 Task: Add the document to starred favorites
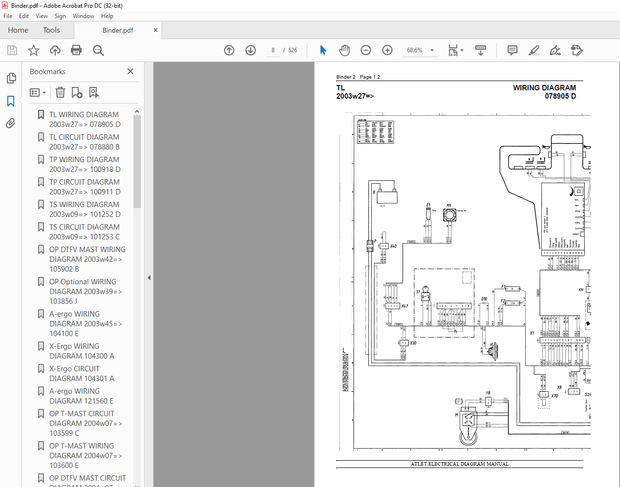(x=34, y=50)
